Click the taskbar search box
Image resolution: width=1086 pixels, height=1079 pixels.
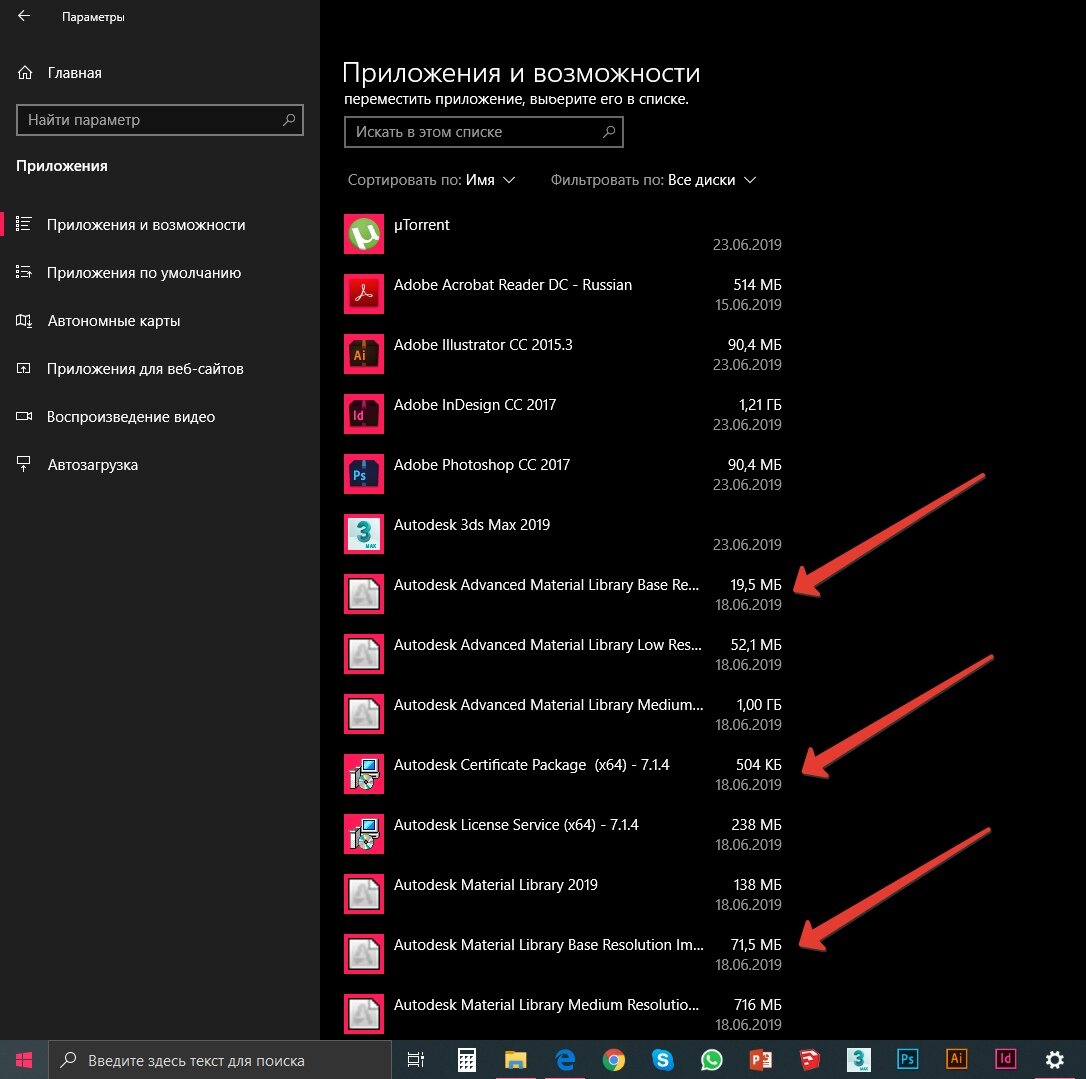(220, 1060)
